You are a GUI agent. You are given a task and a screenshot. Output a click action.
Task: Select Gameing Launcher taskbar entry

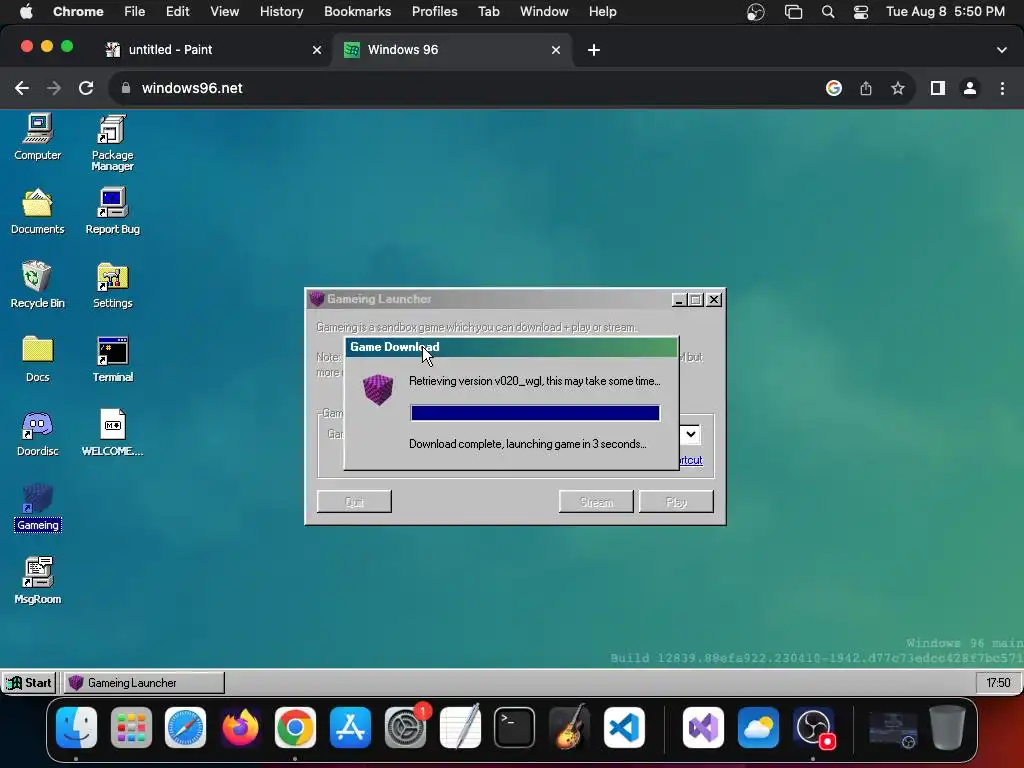(144, 682)
